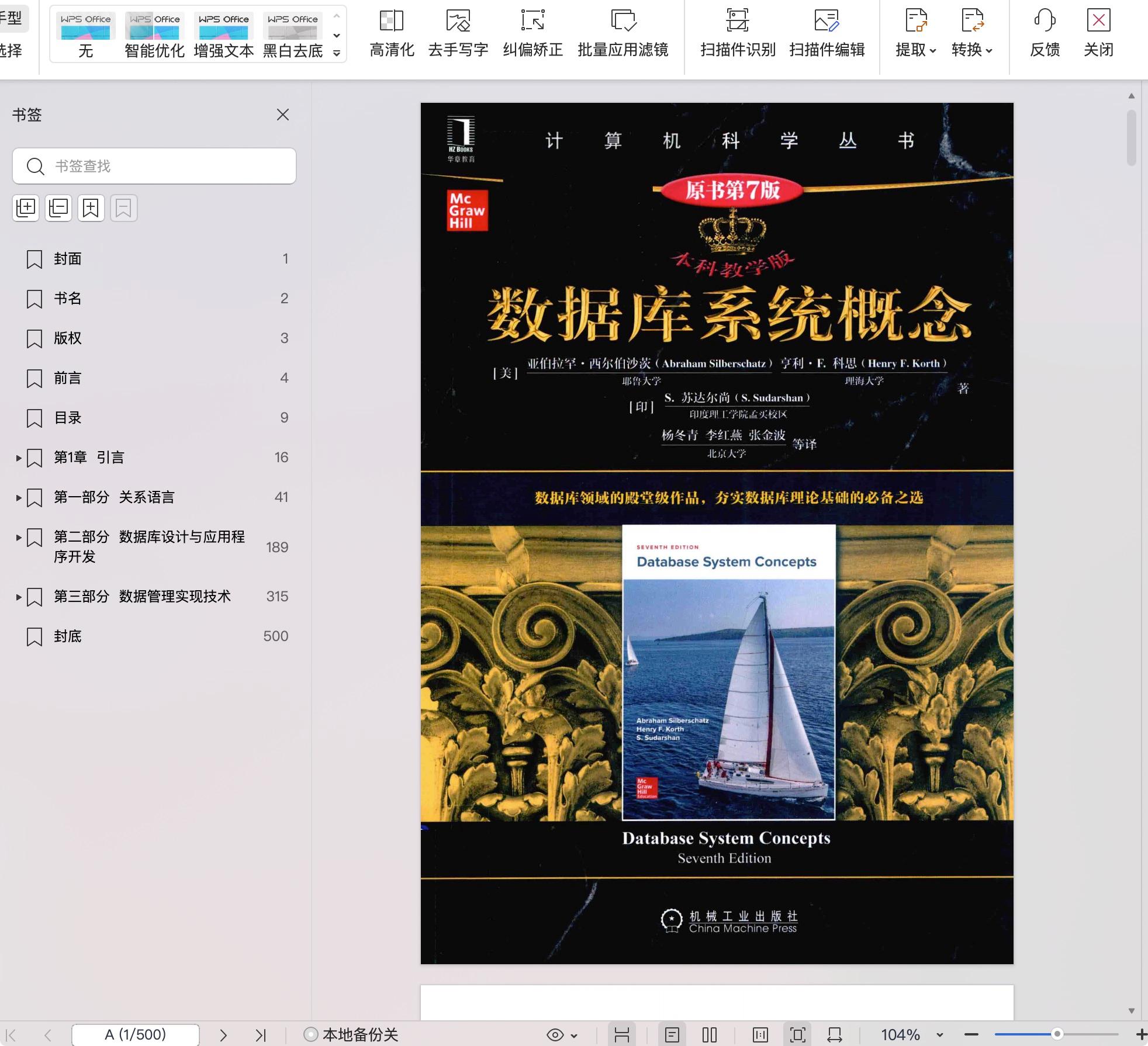Click the page number field A (1/500)

point(135,1035)
